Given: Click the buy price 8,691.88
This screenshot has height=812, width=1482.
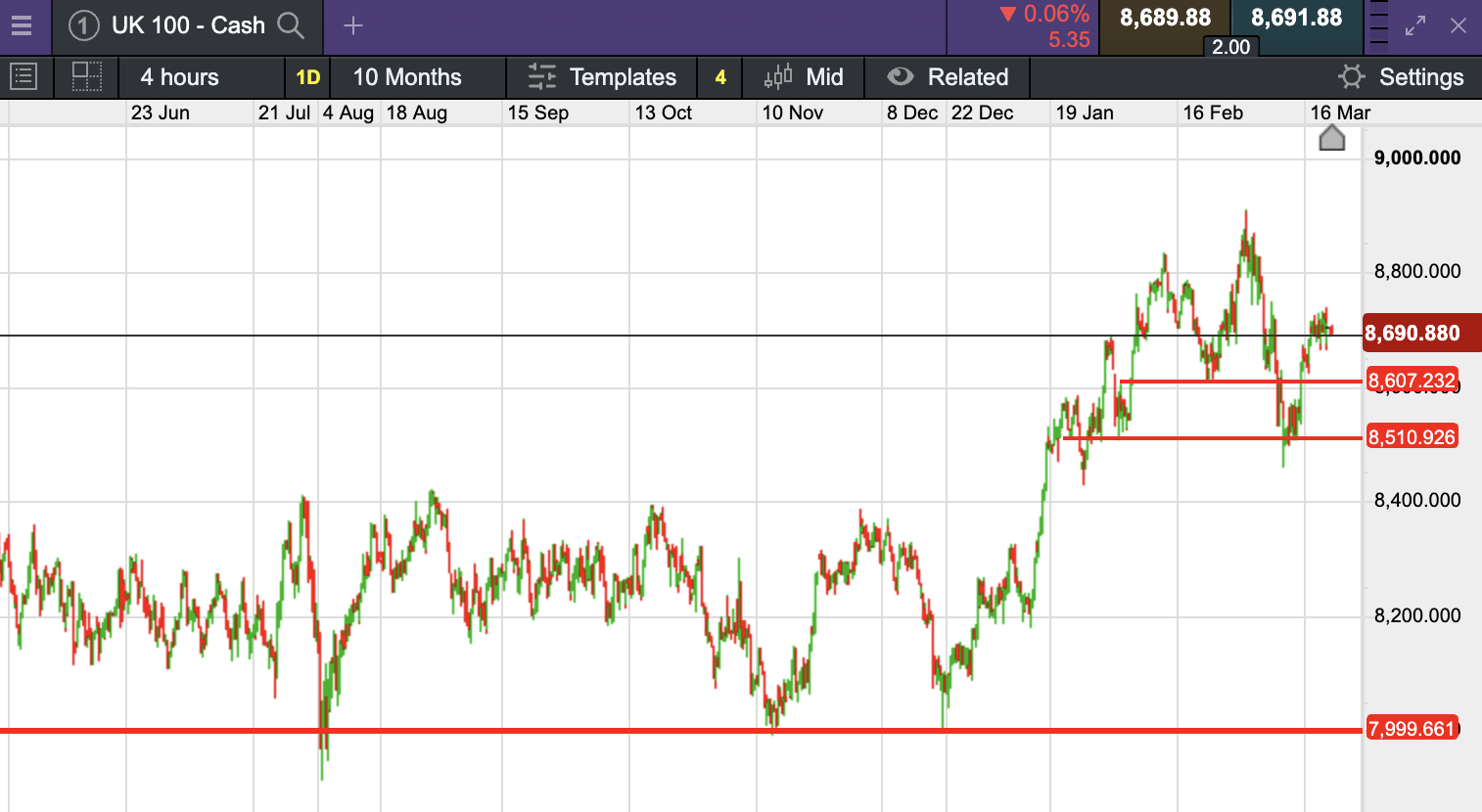Looking at the screenshot, I should coord(1296,18).
